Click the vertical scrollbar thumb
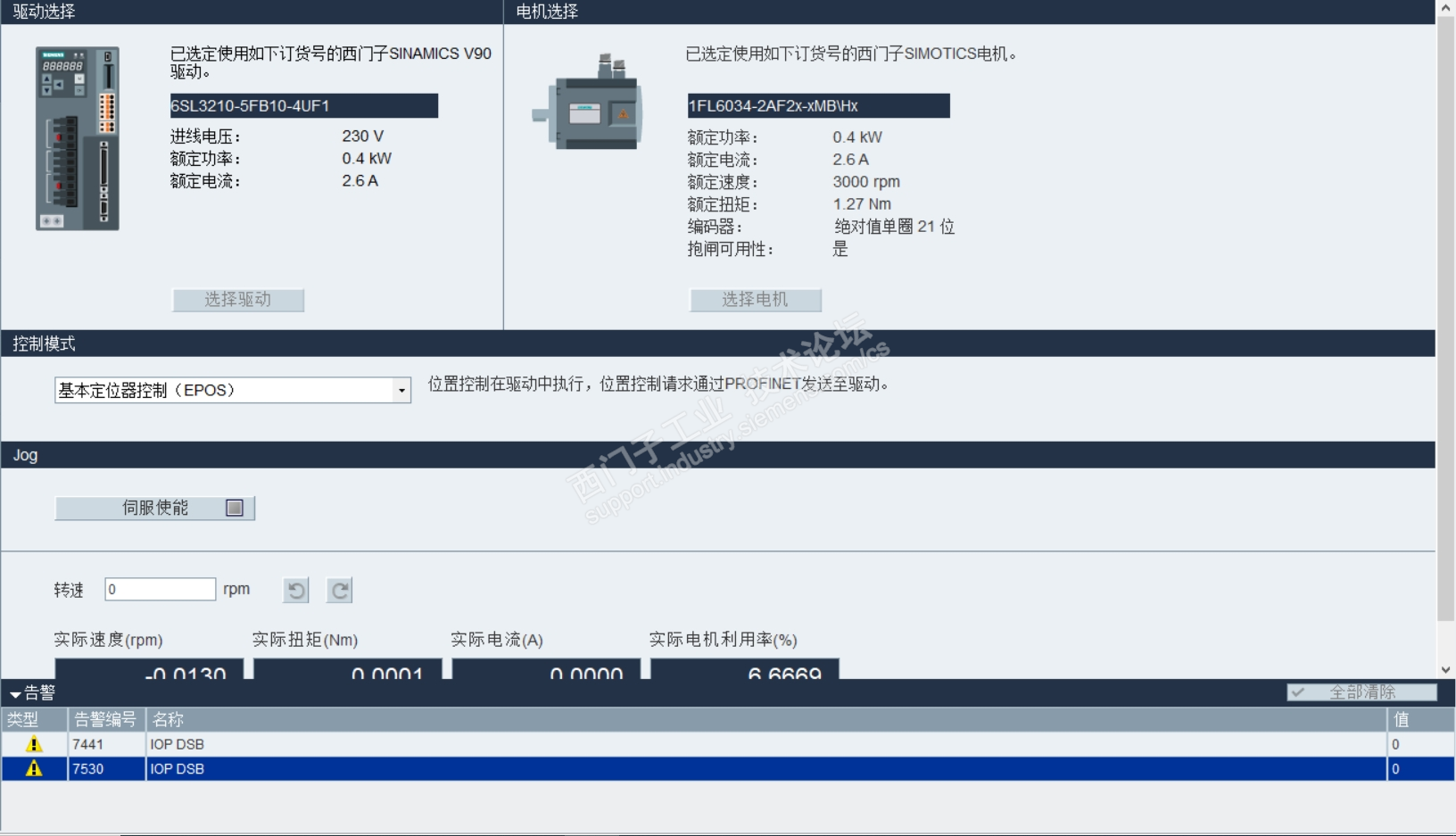1456x836 pixels. [x=1446, y=318]
